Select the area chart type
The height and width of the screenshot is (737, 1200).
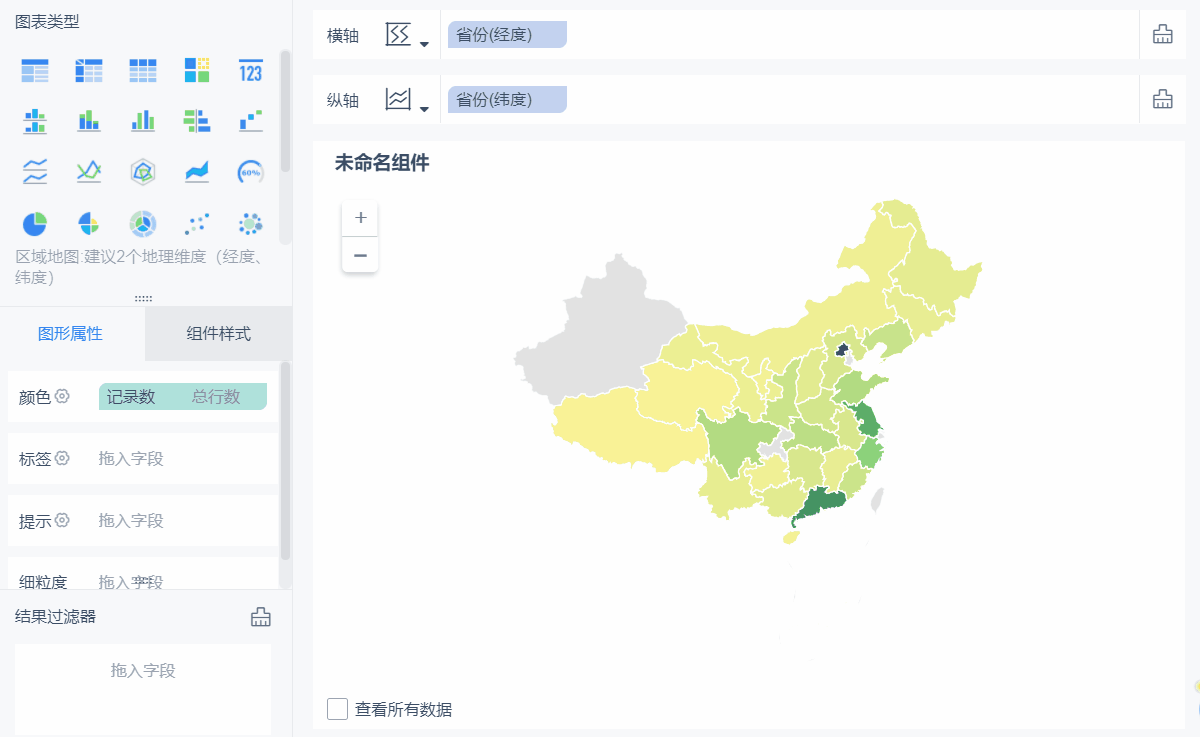tap(196, 172)
